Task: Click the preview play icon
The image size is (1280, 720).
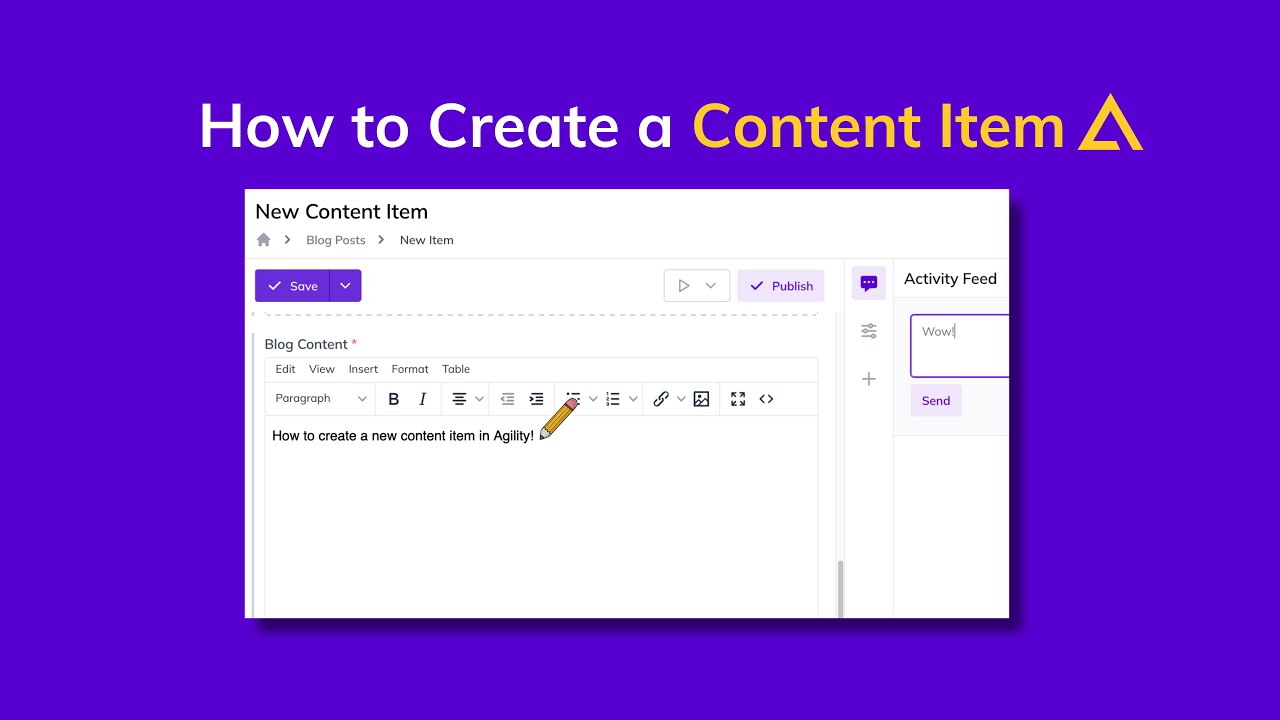Action: 684,286
